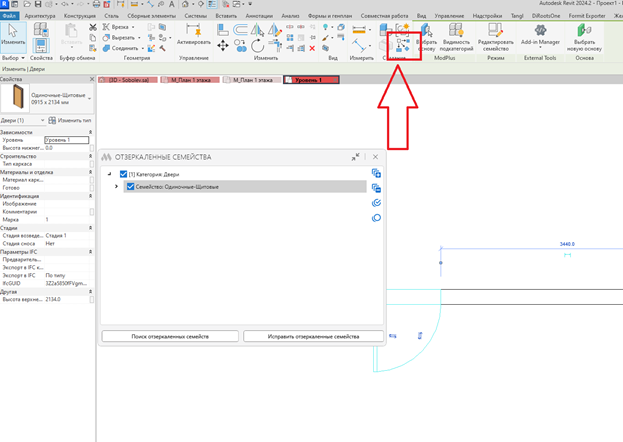Choose the Align tool in the Изменить panel
The image size is (623, 442).
[x=222, y=29]
